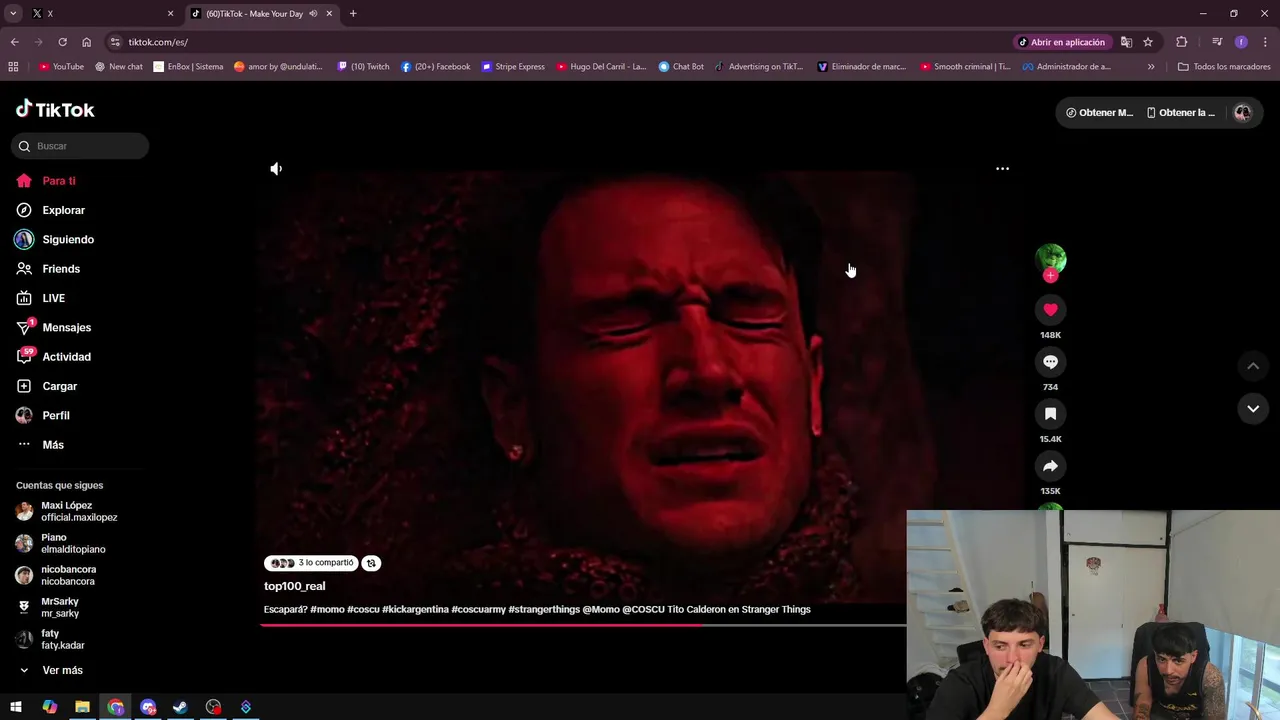Open the '3 lo compartió' badge
This screenshot has height=720, width=1280.
click(311, 563)
